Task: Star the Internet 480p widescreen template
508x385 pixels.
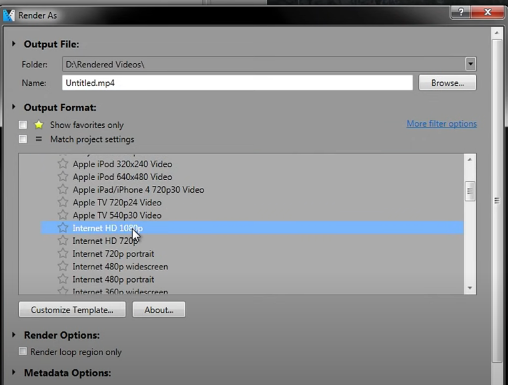Action: (63, 266)
